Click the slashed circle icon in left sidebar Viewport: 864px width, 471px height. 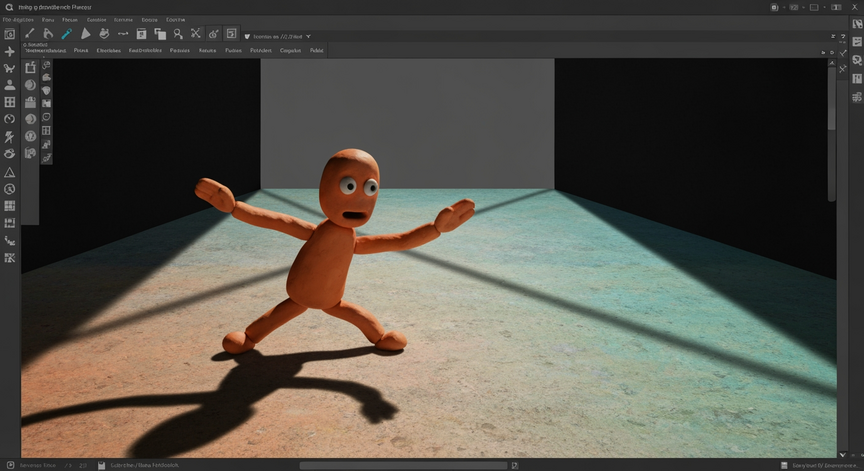(9, 189)
